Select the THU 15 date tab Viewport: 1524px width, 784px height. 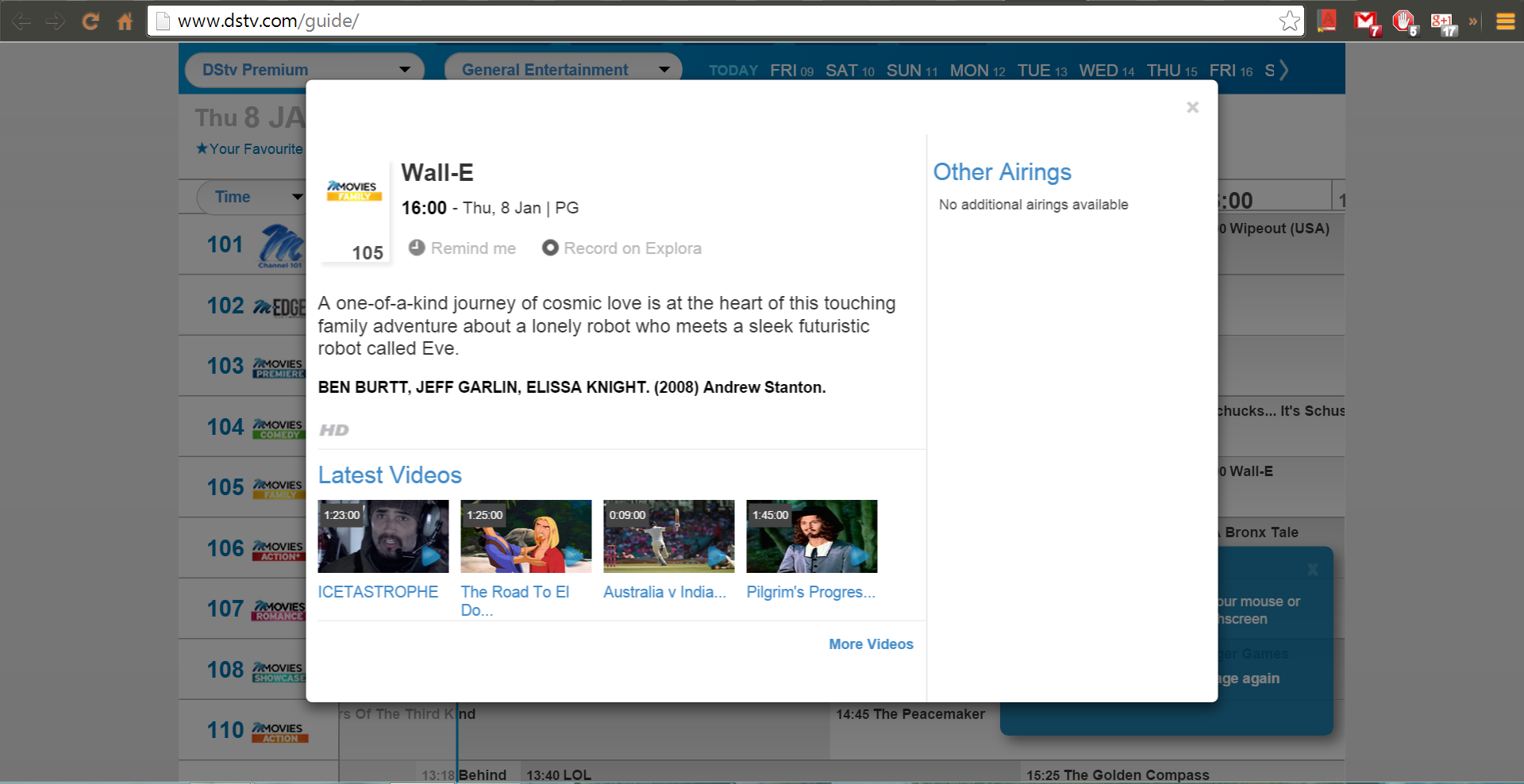click(1172, 71)
